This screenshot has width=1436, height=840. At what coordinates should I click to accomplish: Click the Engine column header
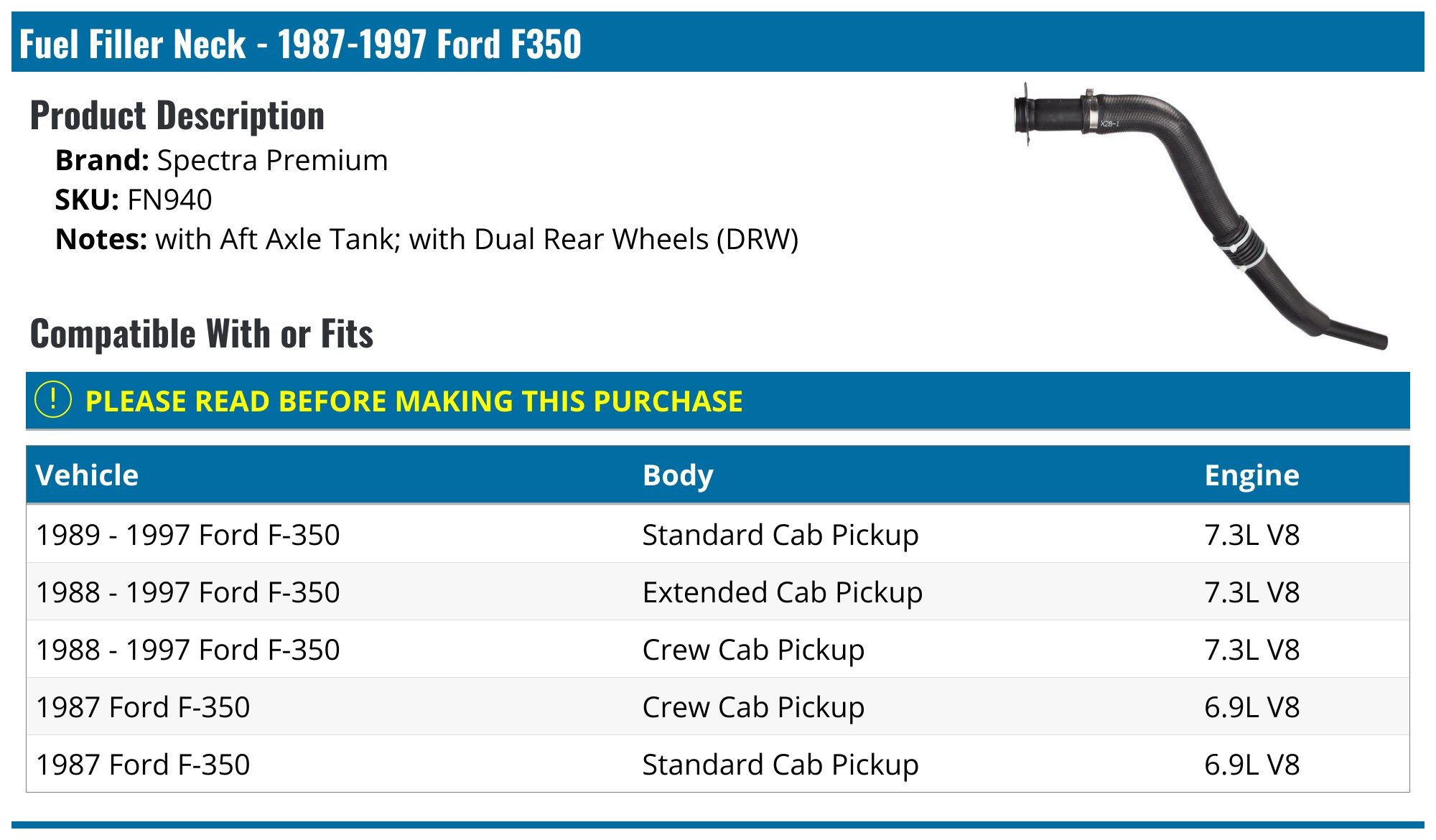click(1251, 475)
